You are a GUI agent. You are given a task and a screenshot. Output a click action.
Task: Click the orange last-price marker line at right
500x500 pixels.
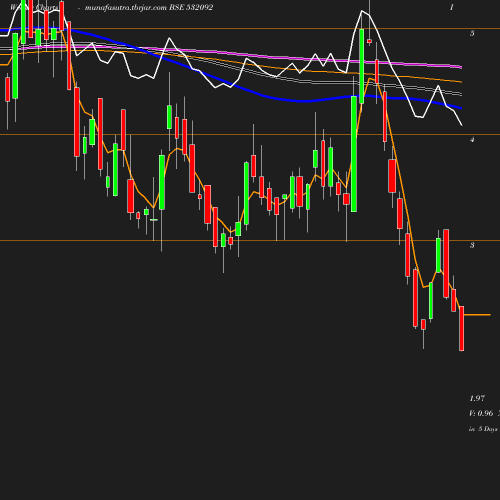point(477,315)
